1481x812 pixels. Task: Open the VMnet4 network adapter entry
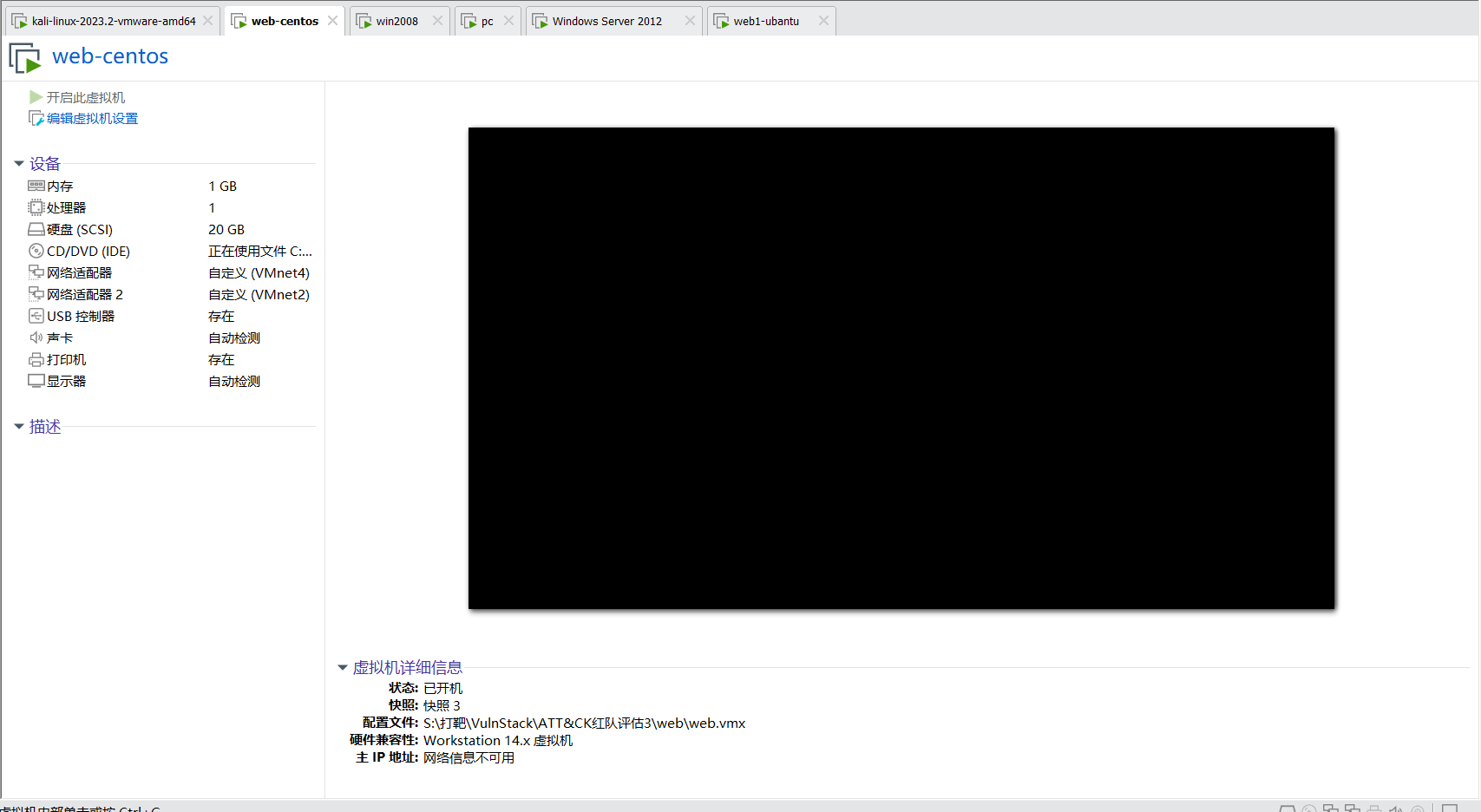pos(79,272)
